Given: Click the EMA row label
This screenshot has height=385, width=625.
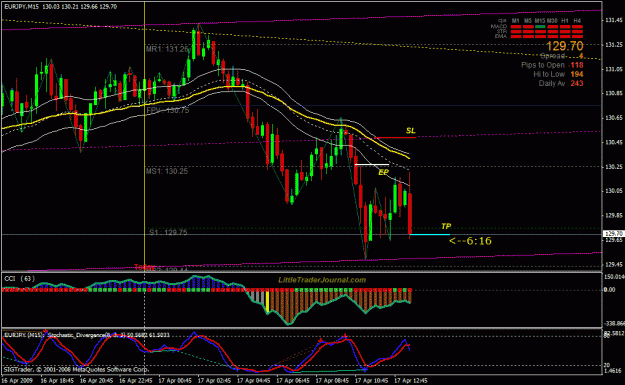Looking at the screenshot, I should tap(501, 36).
